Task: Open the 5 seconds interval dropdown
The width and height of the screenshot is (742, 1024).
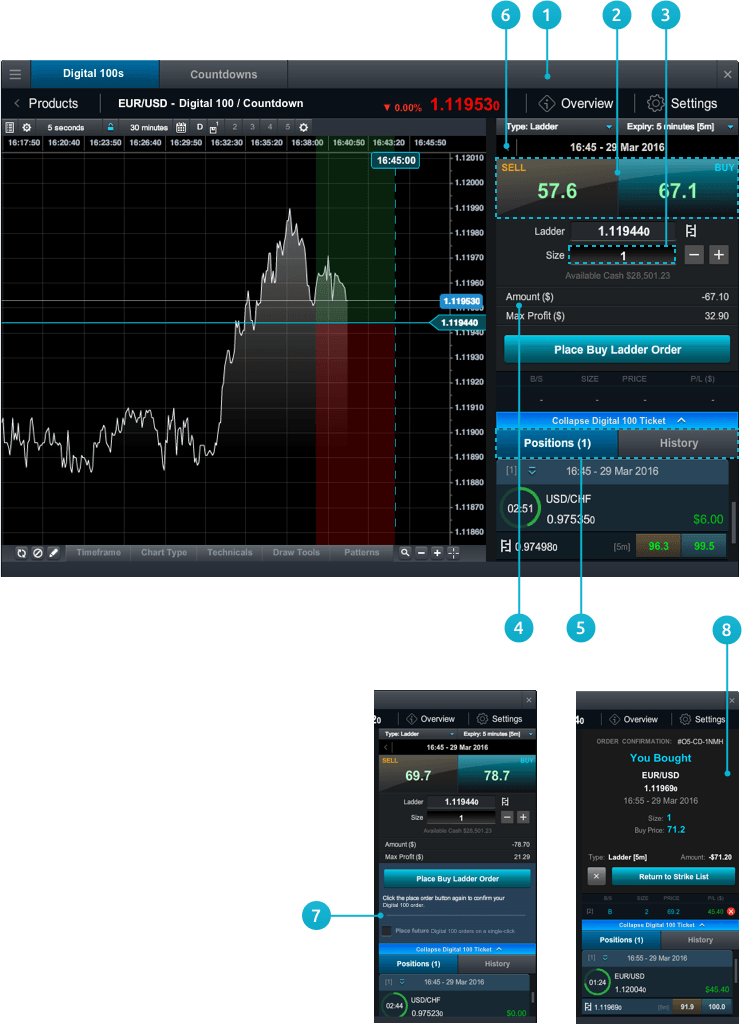Action: pos(66,127)
